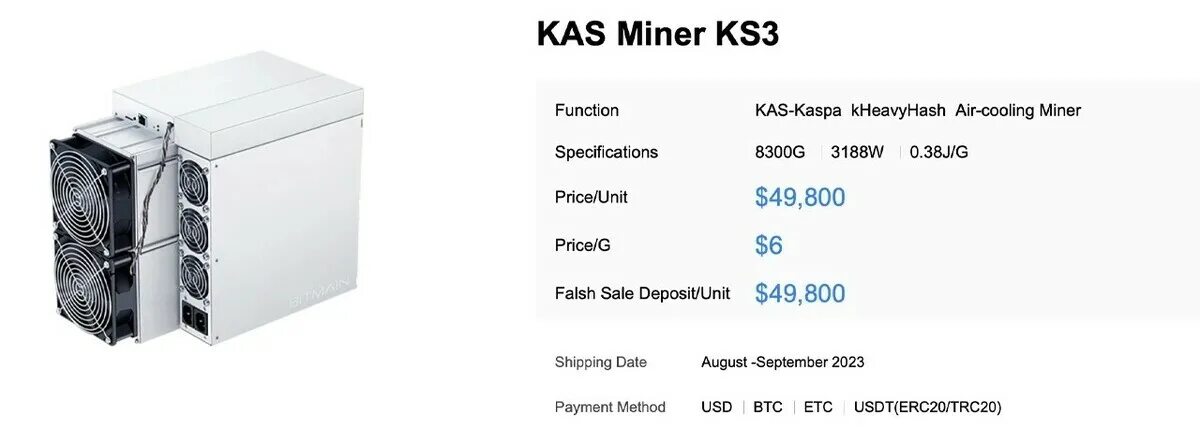Select the USD payment method
The width and height of the screenshot is (1200, 445).
(x=717, y=407)
